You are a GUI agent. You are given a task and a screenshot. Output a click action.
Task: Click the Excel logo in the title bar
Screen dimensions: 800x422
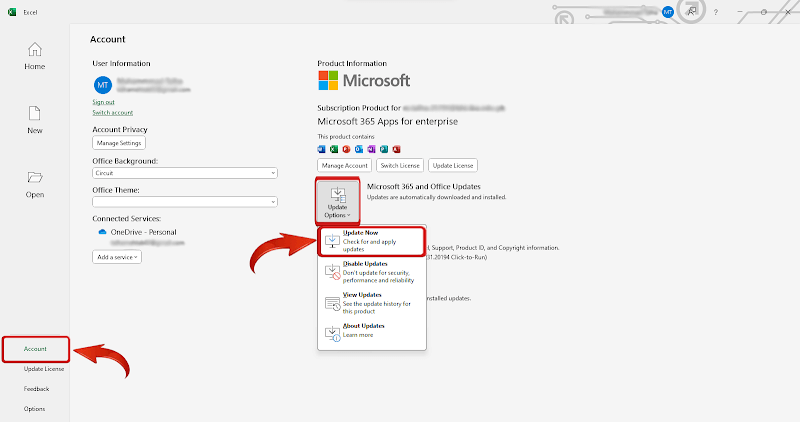[x=12, y=12]
